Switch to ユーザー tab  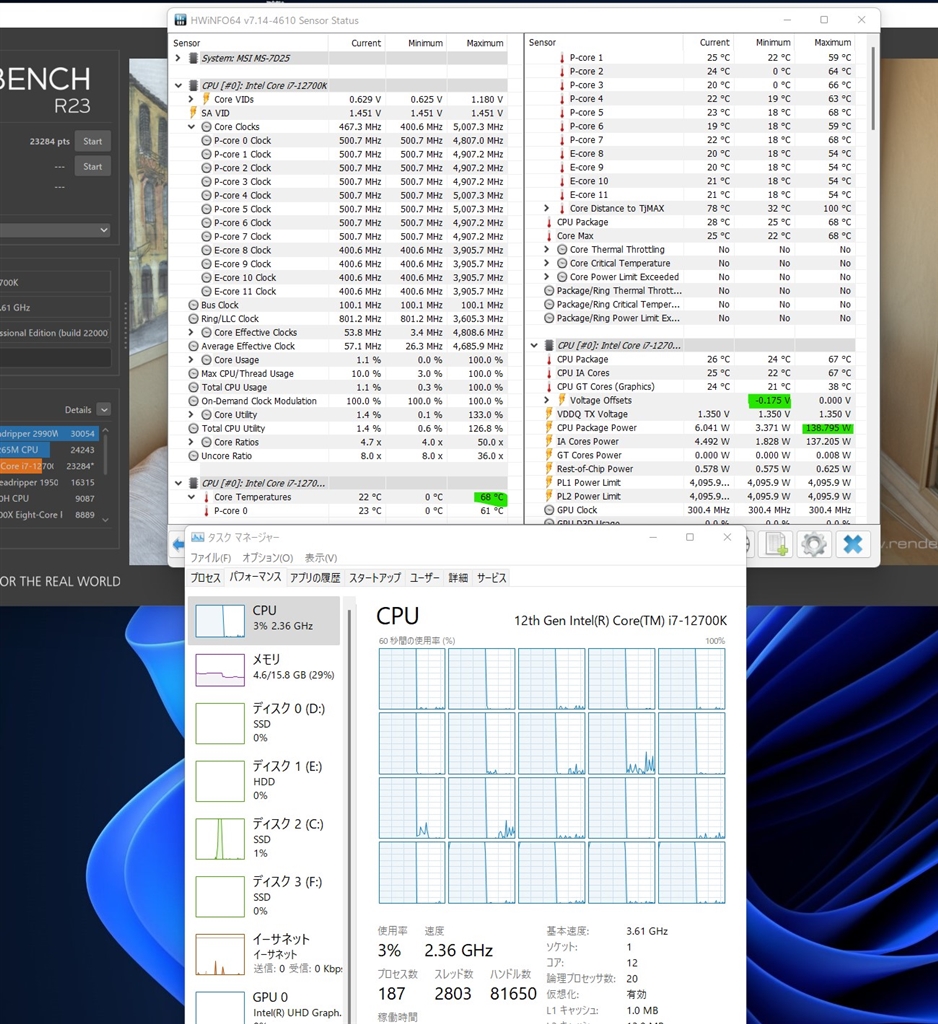click(425, 578)
